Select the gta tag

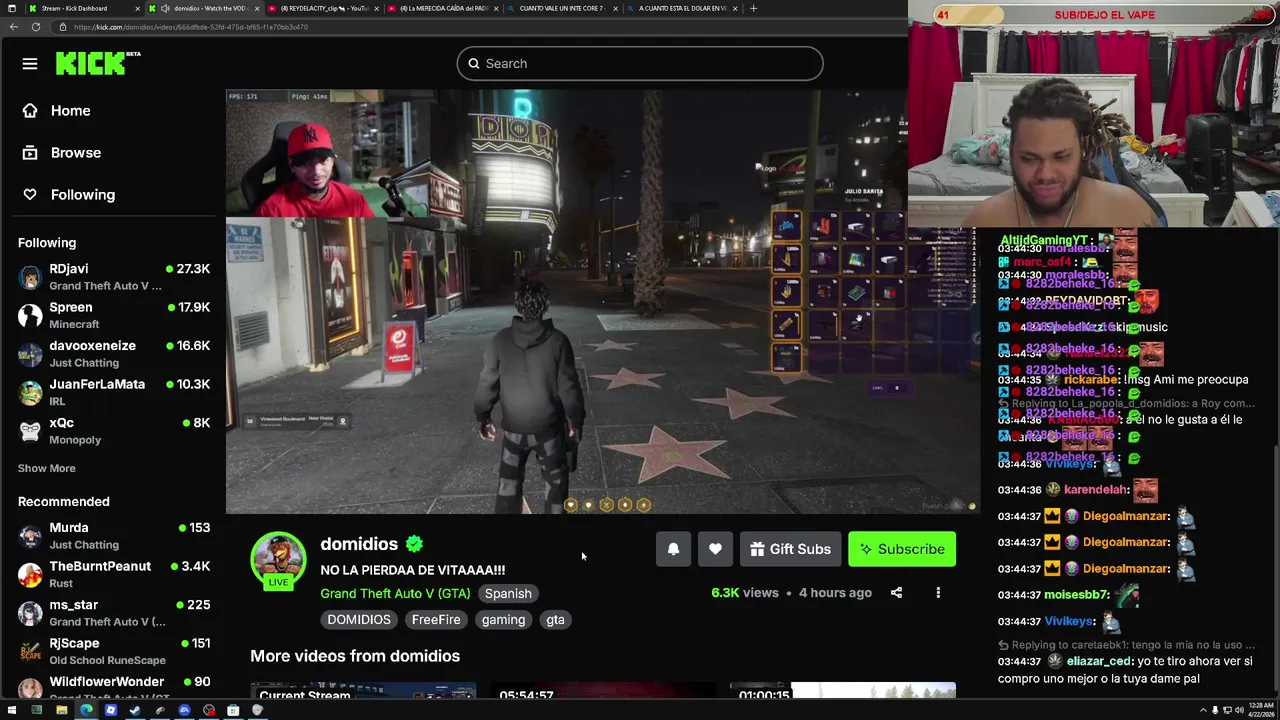555,620
